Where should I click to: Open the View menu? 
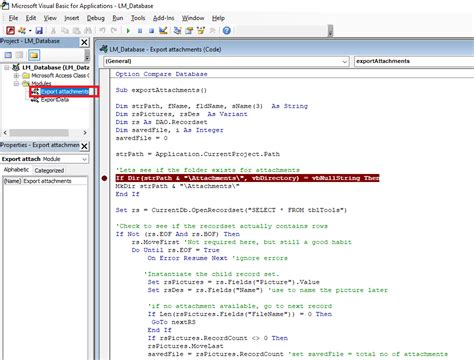pos(50,18)
